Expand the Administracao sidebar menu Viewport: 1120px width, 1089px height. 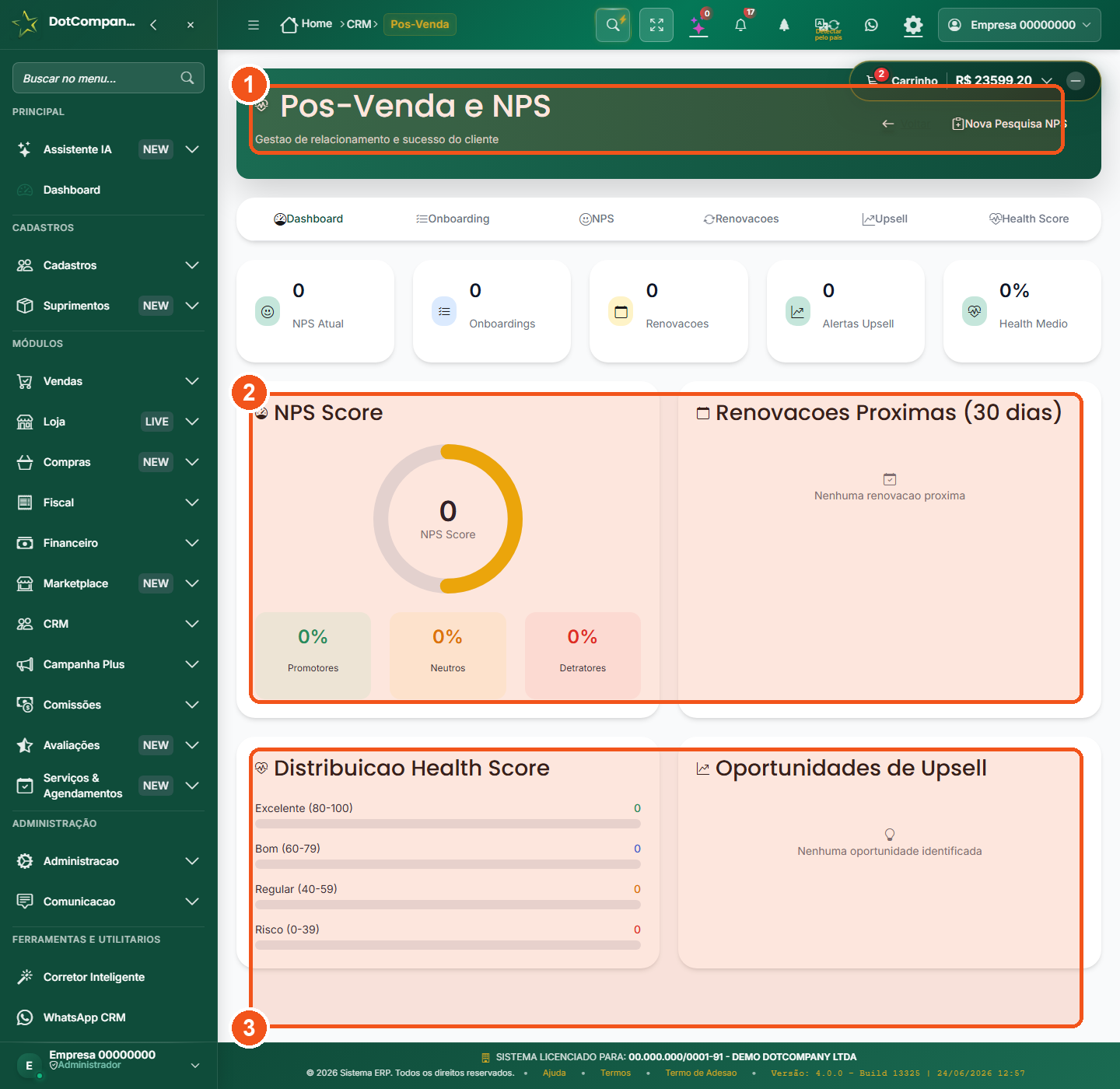coord(108,861)
